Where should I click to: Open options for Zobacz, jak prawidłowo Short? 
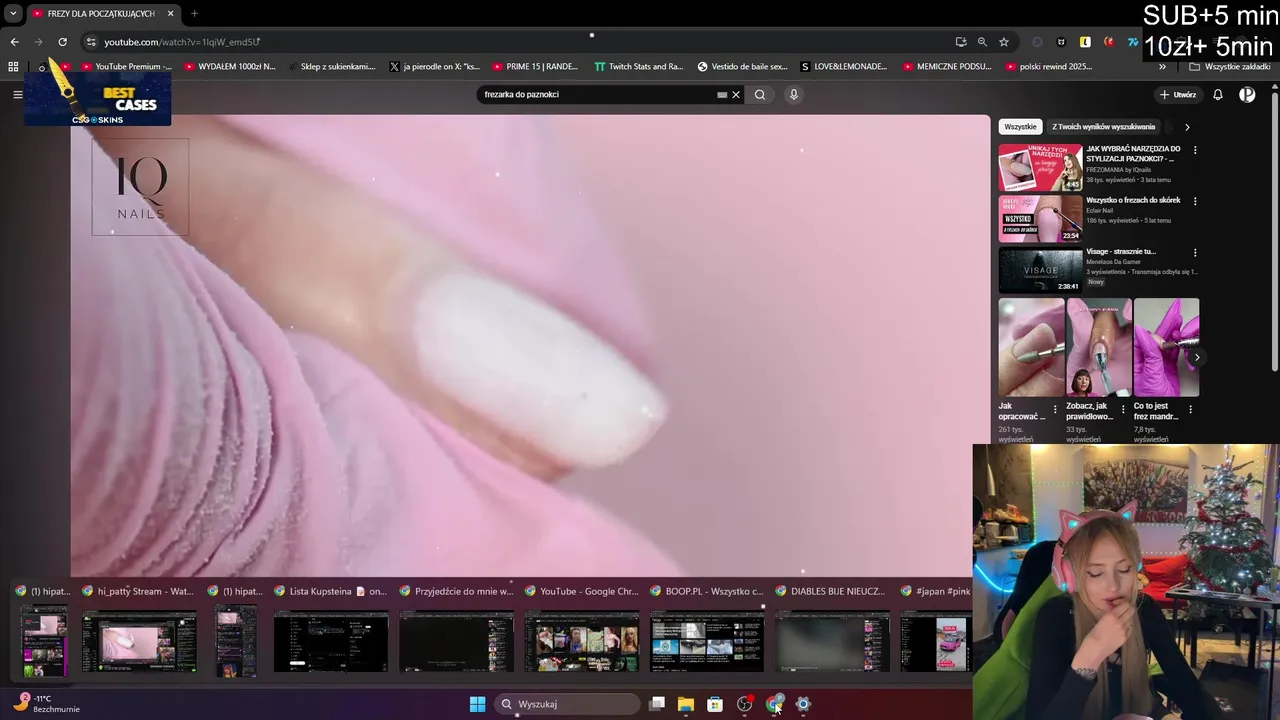(1122, 409)
